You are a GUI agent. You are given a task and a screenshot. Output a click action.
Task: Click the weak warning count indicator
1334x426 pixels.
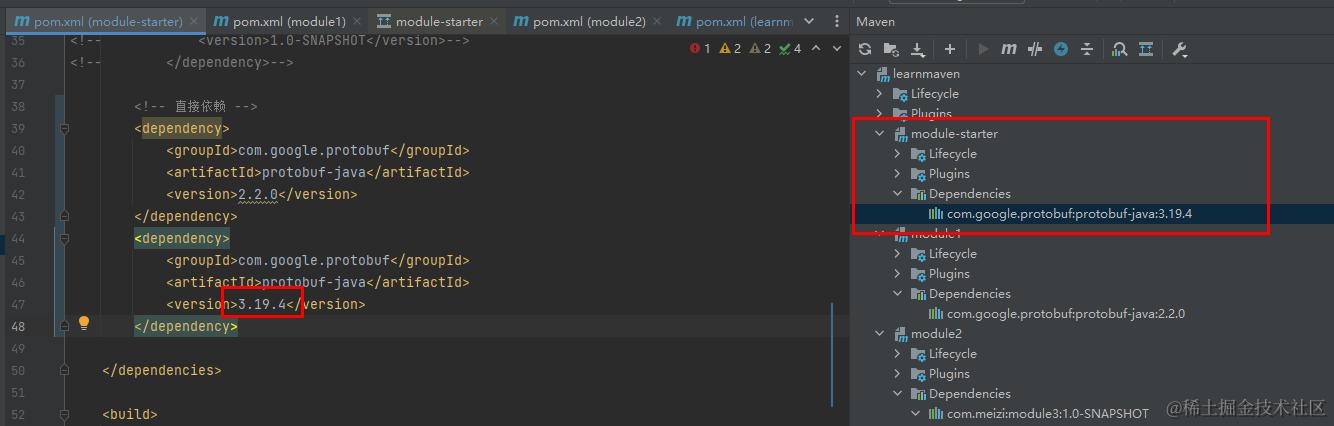760,48
